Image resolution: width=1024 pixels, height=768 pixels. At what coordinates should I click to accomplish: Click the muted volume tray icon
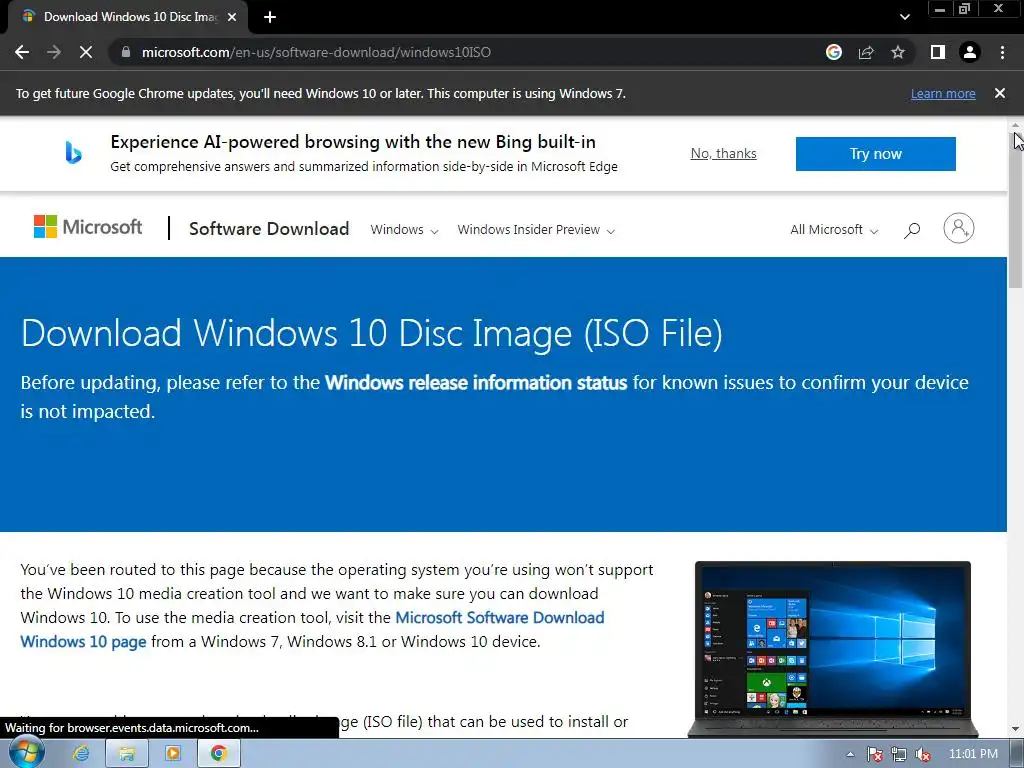pyautogui.click(x=923, y=754)
